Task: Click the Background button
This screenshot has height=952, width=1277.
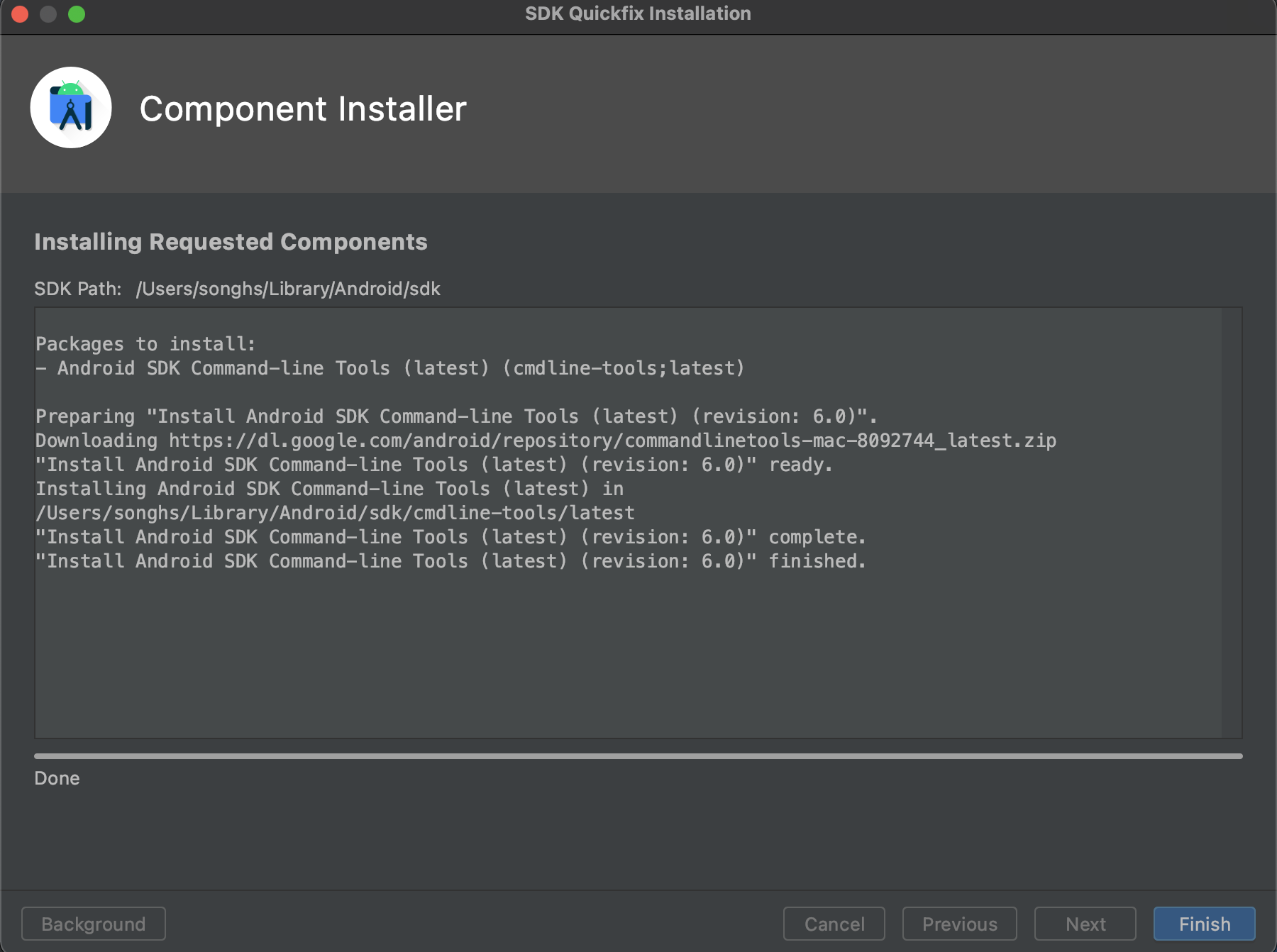Action: (94, 924)
